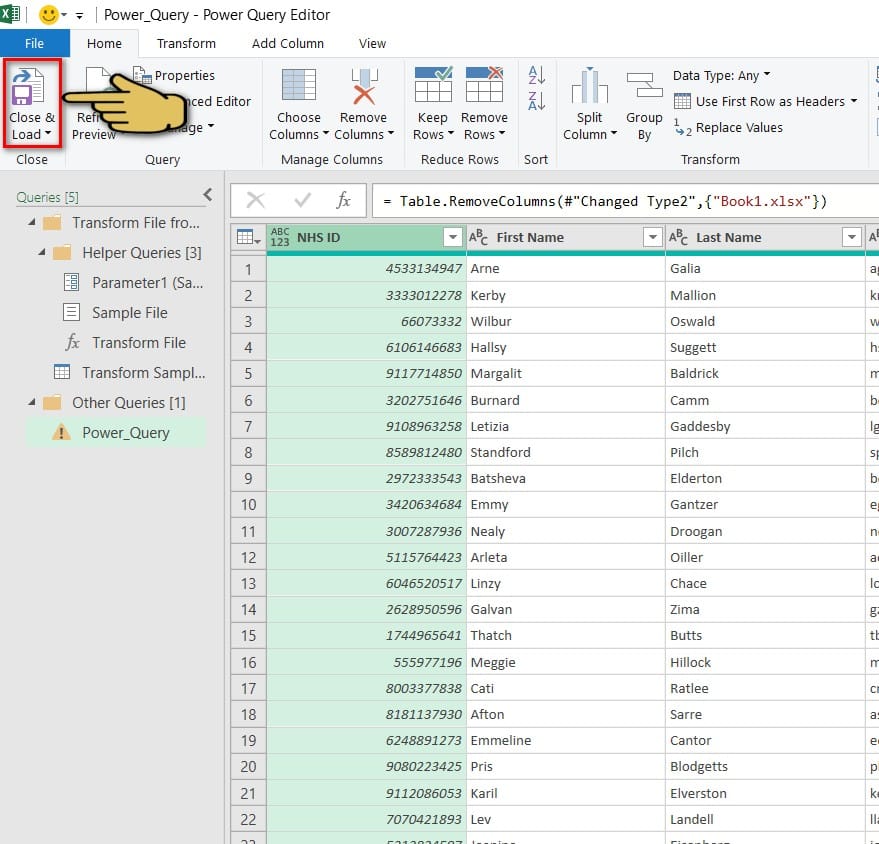The height and width of the screenshot is (844, 879).
Task: Click cell 4533134947 in NHS ID
Action: point(367,268)
